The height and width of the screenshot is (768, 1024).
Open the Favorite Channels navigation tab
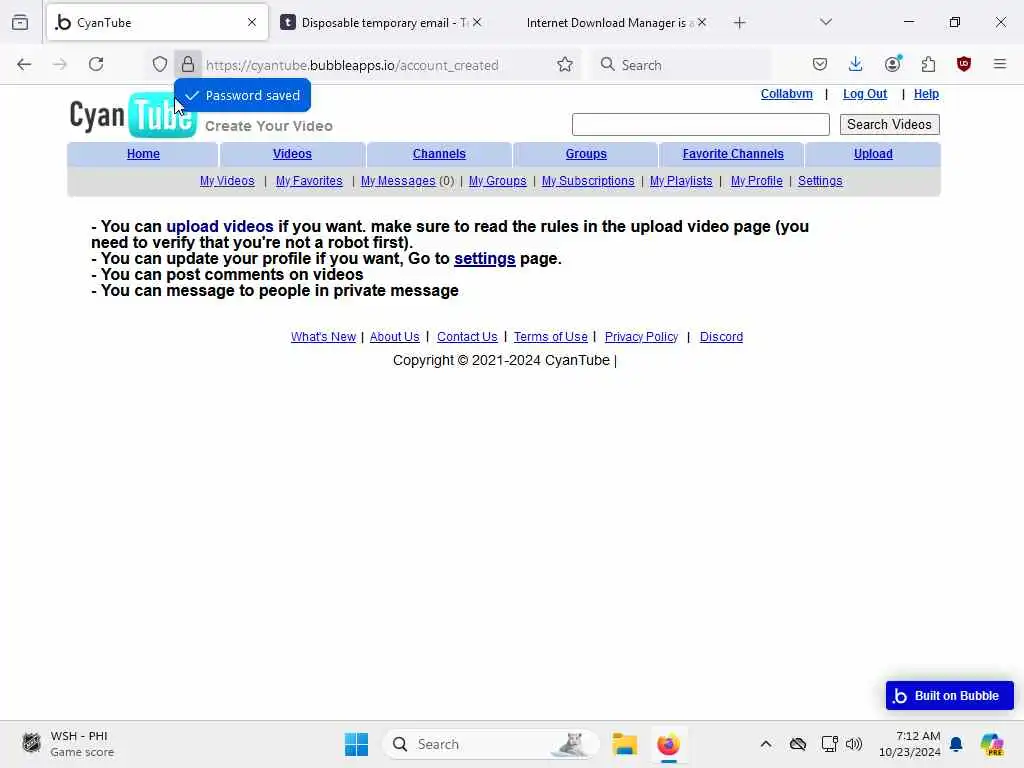[x=733, y=154]
